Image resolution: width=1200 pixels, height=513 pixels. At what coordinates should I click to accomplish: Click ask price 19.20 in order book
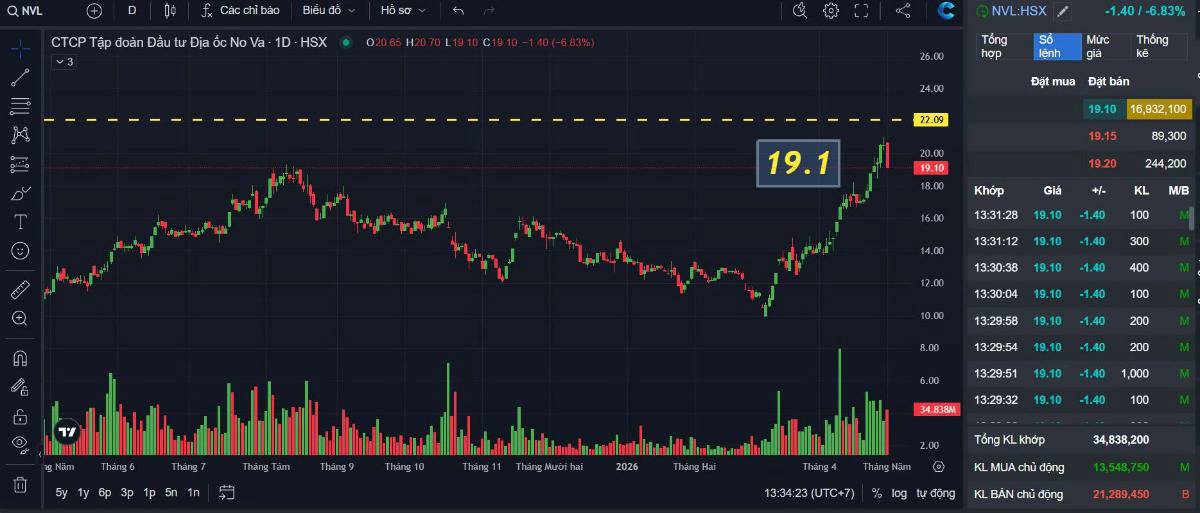(1102, 163)
